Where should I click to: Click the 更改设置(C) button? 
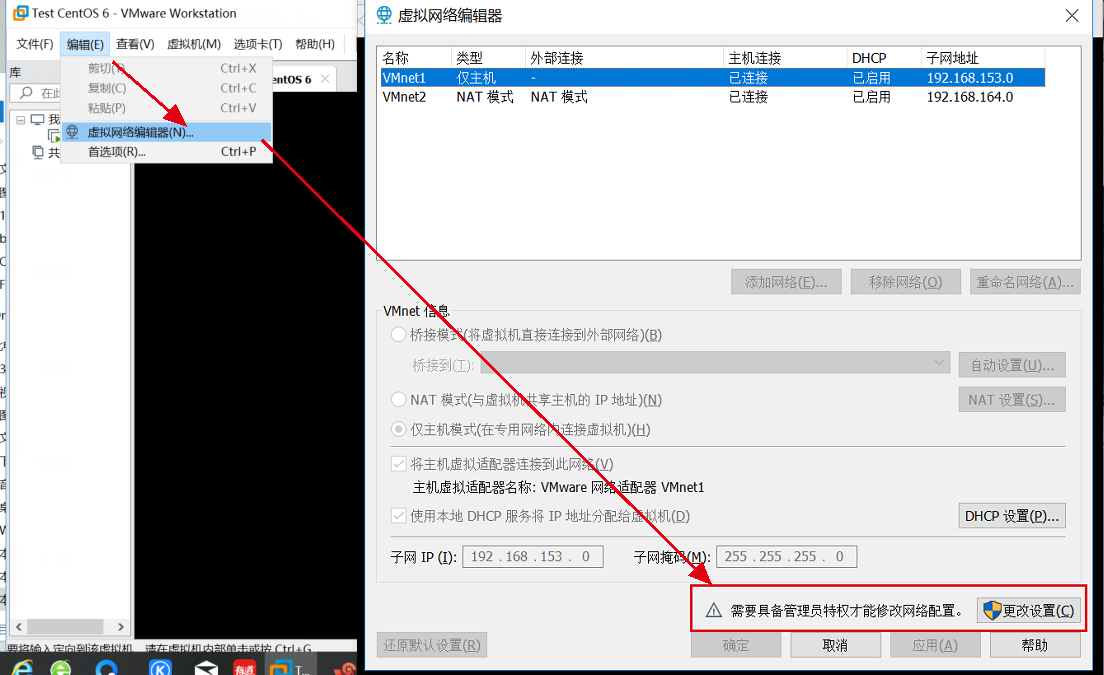[1029, 610]
